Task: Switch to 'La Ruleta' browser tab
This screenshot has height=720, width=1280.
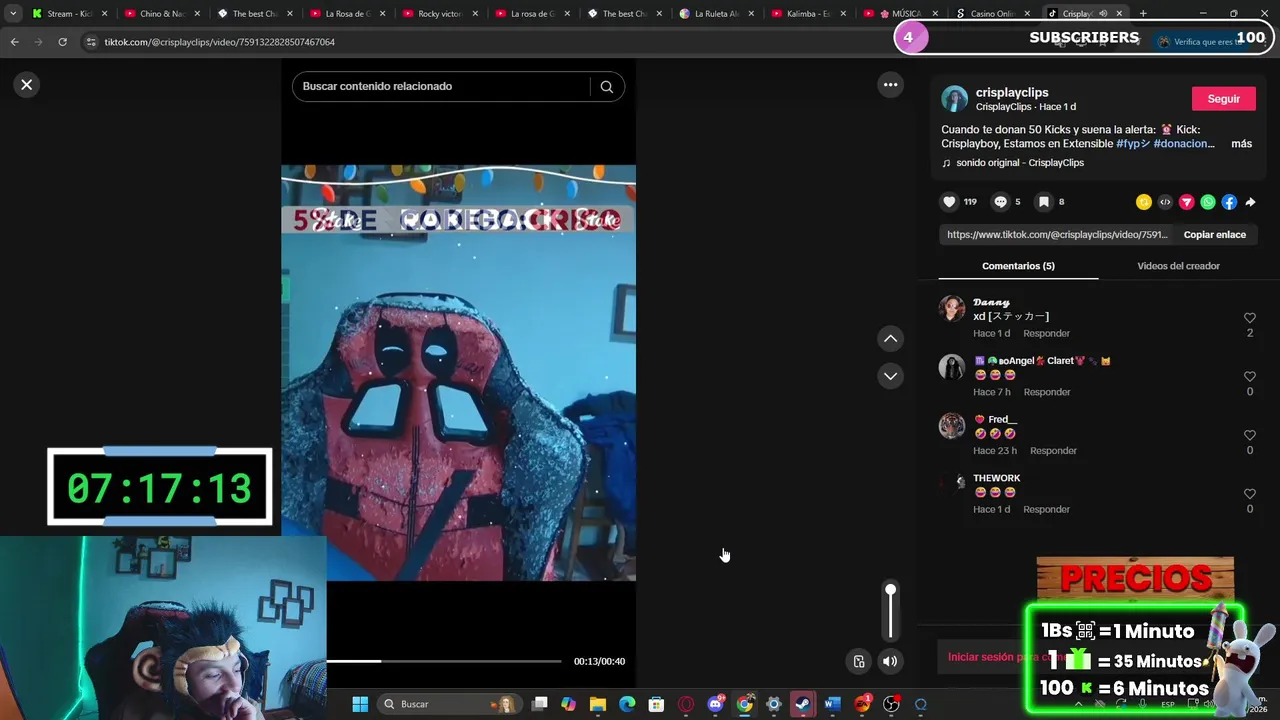Action: 717,14
